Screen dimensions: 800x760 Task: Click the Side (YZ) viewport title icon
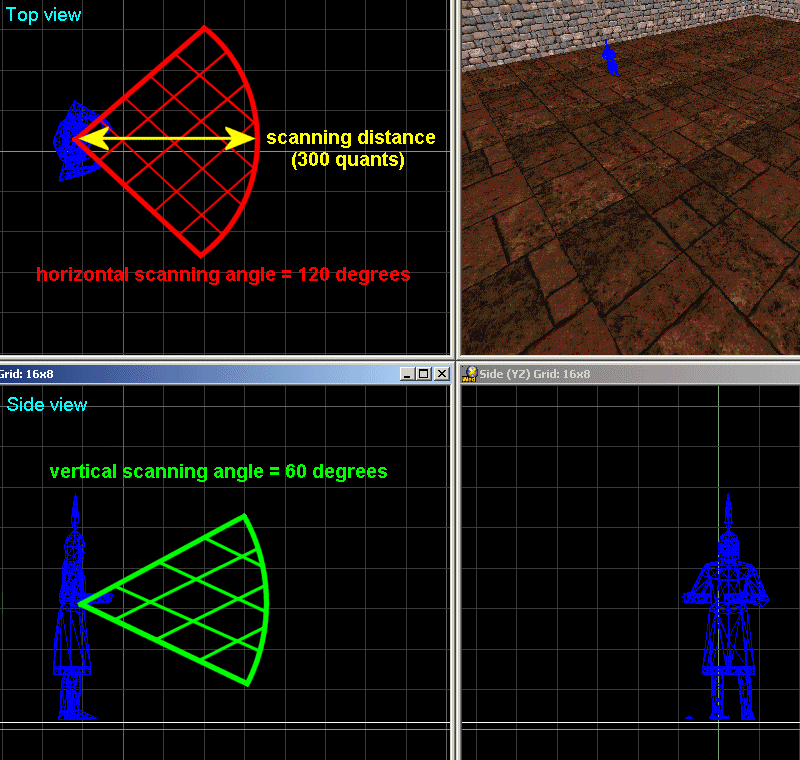coord(470,374)
